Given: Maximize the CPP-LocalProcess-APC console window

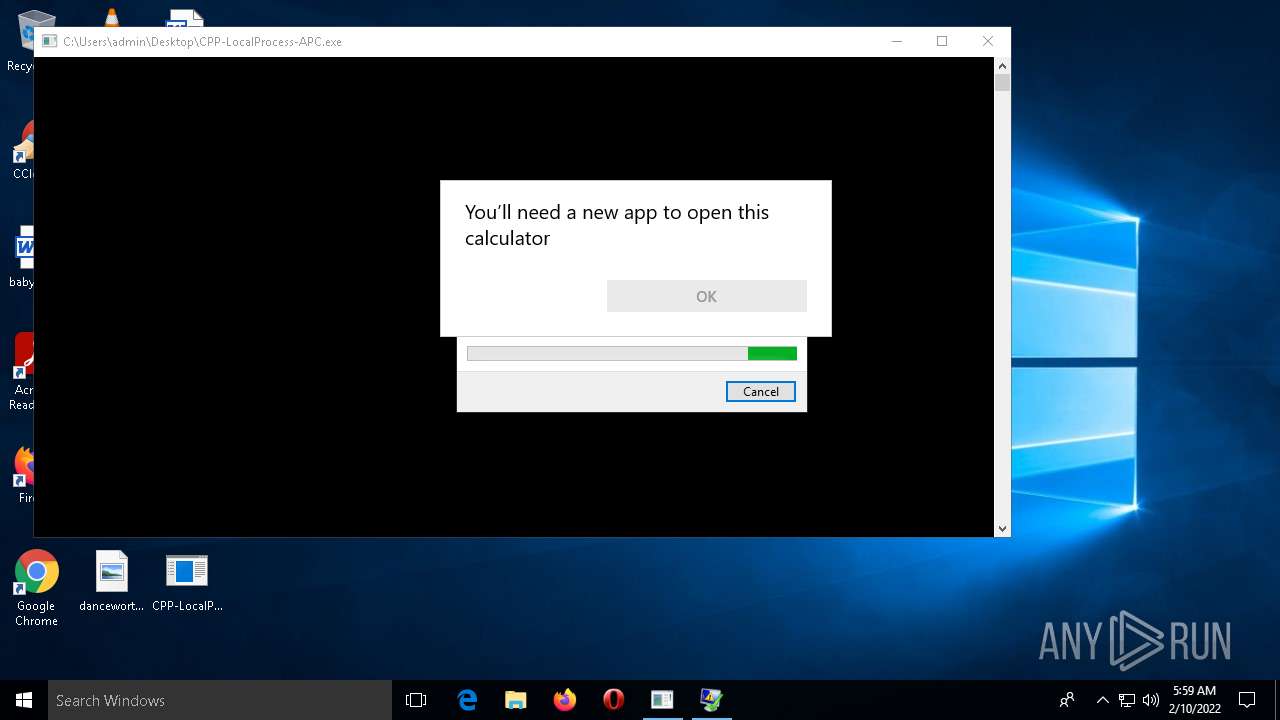Looking at the screenshot, I should [x=942, y=41].
